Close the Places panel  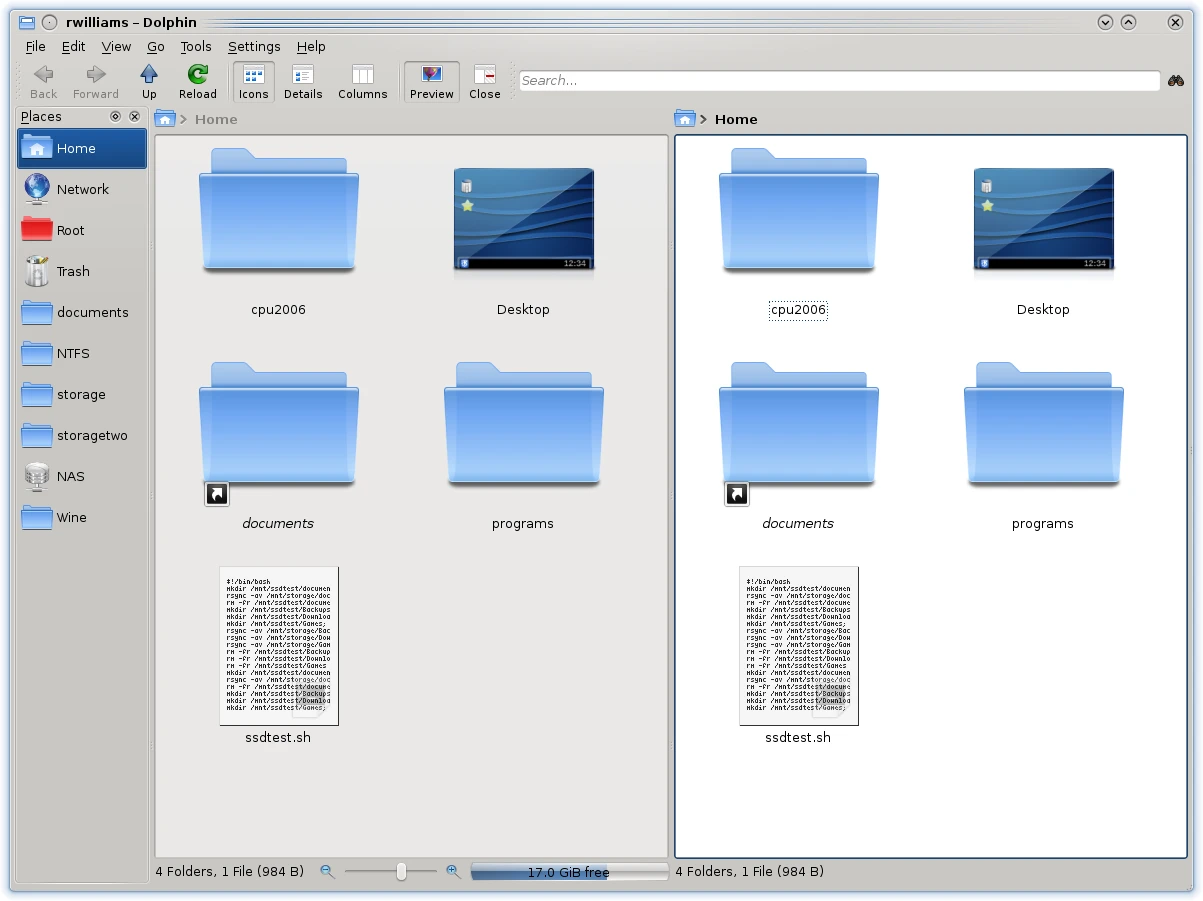coord(135,116)
